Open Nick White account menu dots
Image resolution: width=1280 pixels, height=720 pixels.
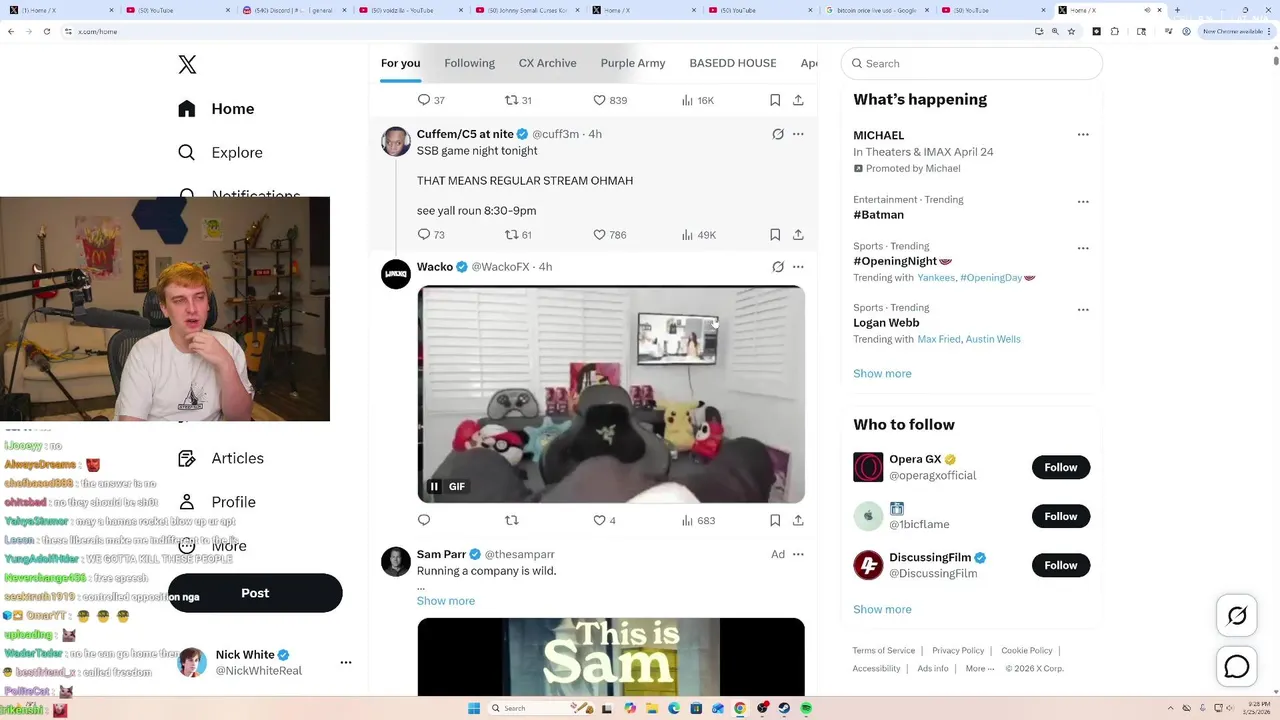tap(346, 662)
